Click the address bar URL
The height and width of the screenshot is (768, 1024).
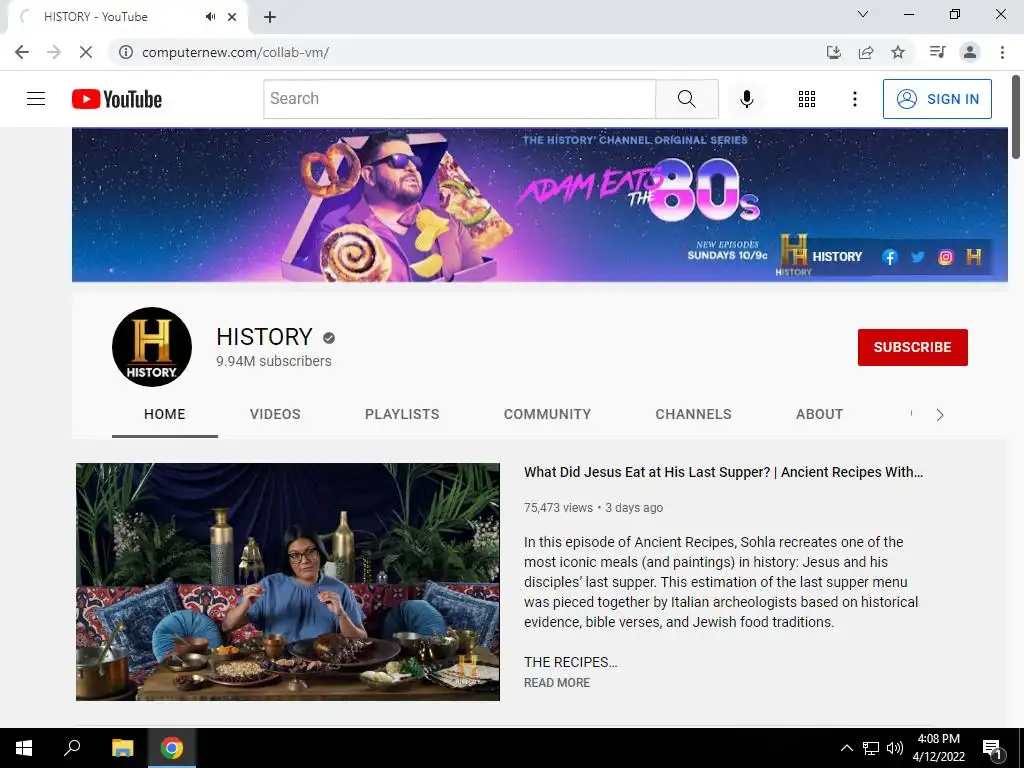235,52
